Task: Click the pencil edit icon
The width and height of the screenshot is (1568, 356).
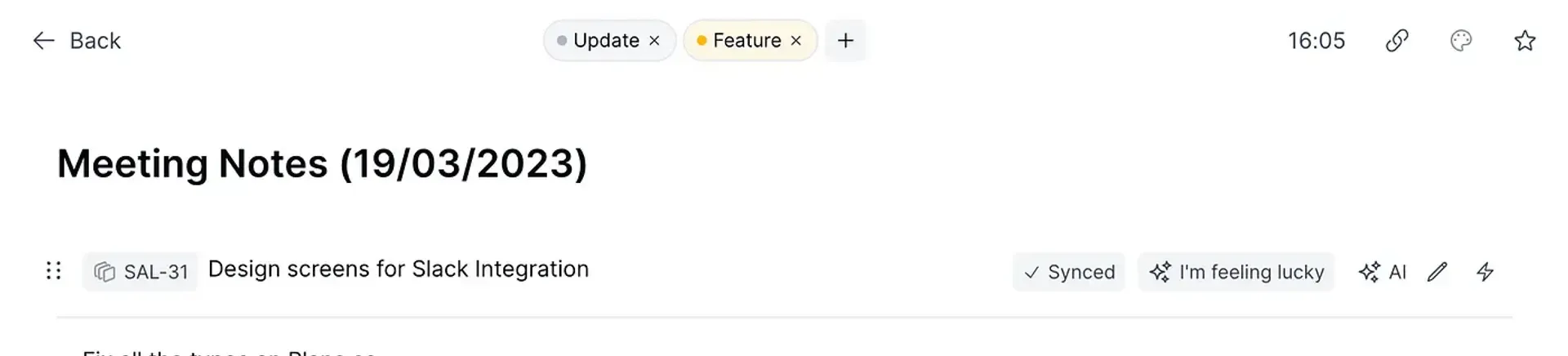Action: click(1437, 272)
